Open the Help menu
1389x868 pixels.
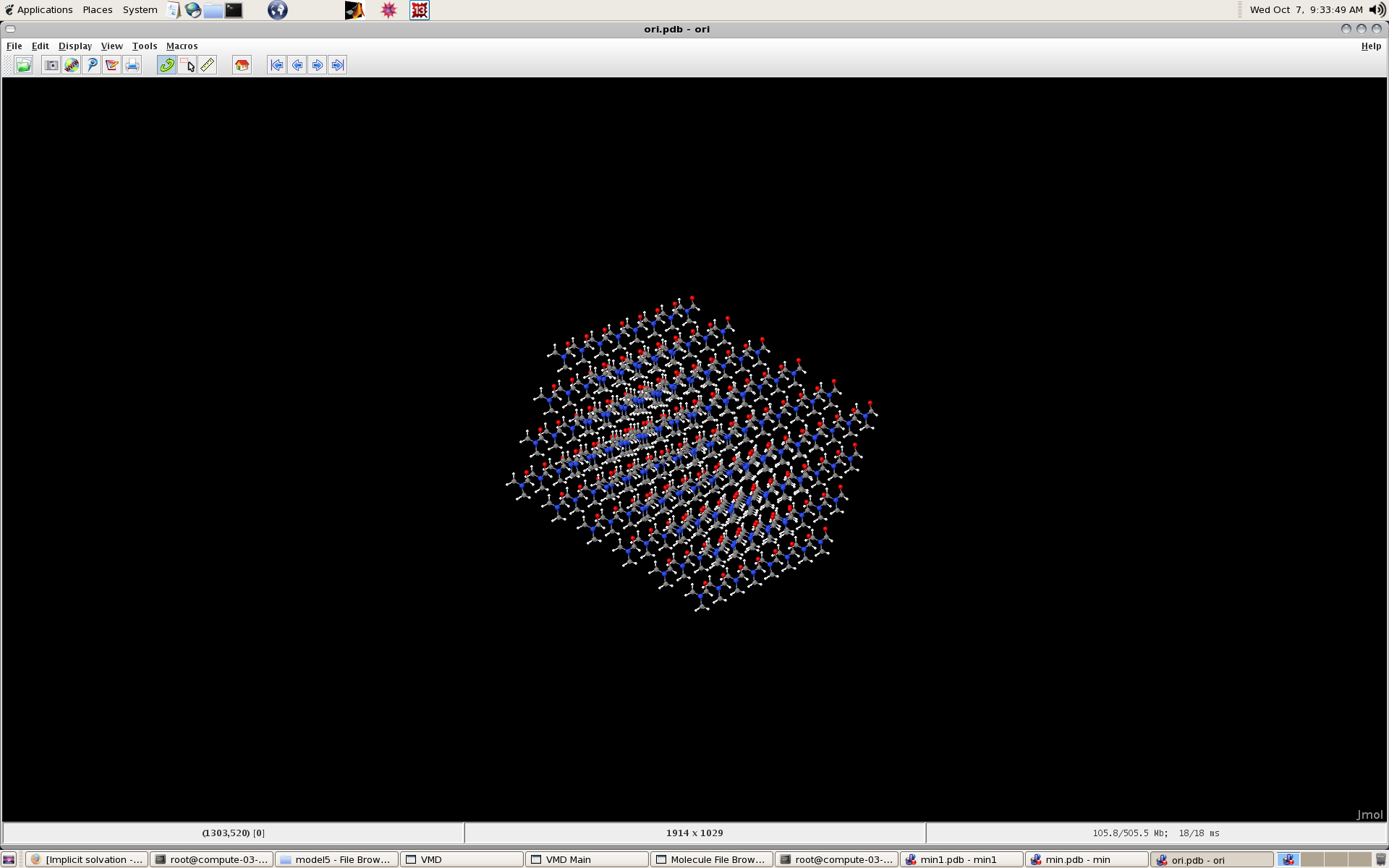[x=1370, y=46]
